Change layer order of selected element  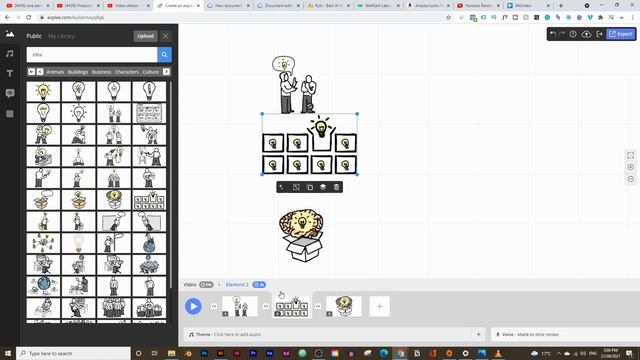point(323,187)
